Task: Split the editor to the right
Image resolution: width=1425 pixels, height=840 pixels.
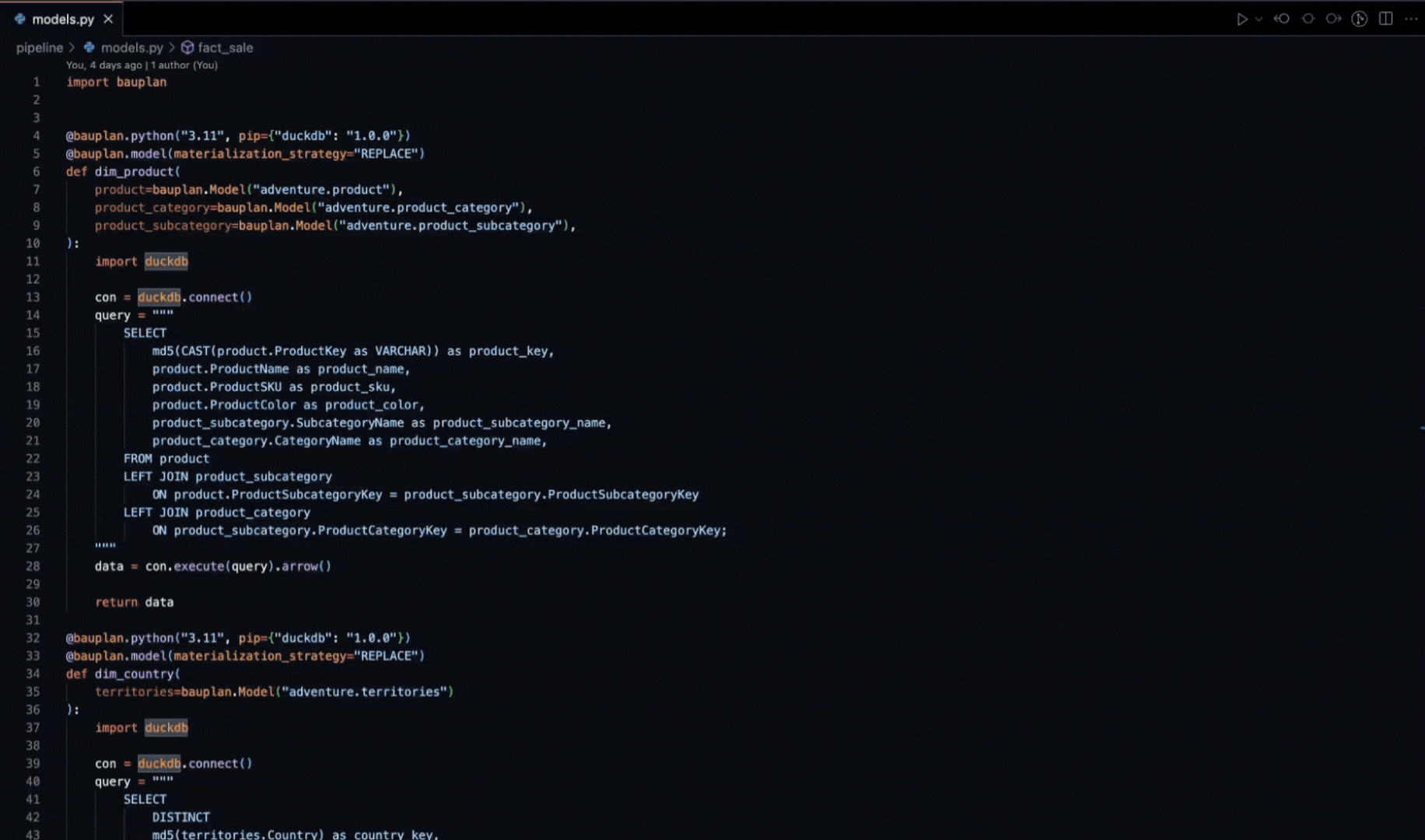Action: coord(1386,19)
